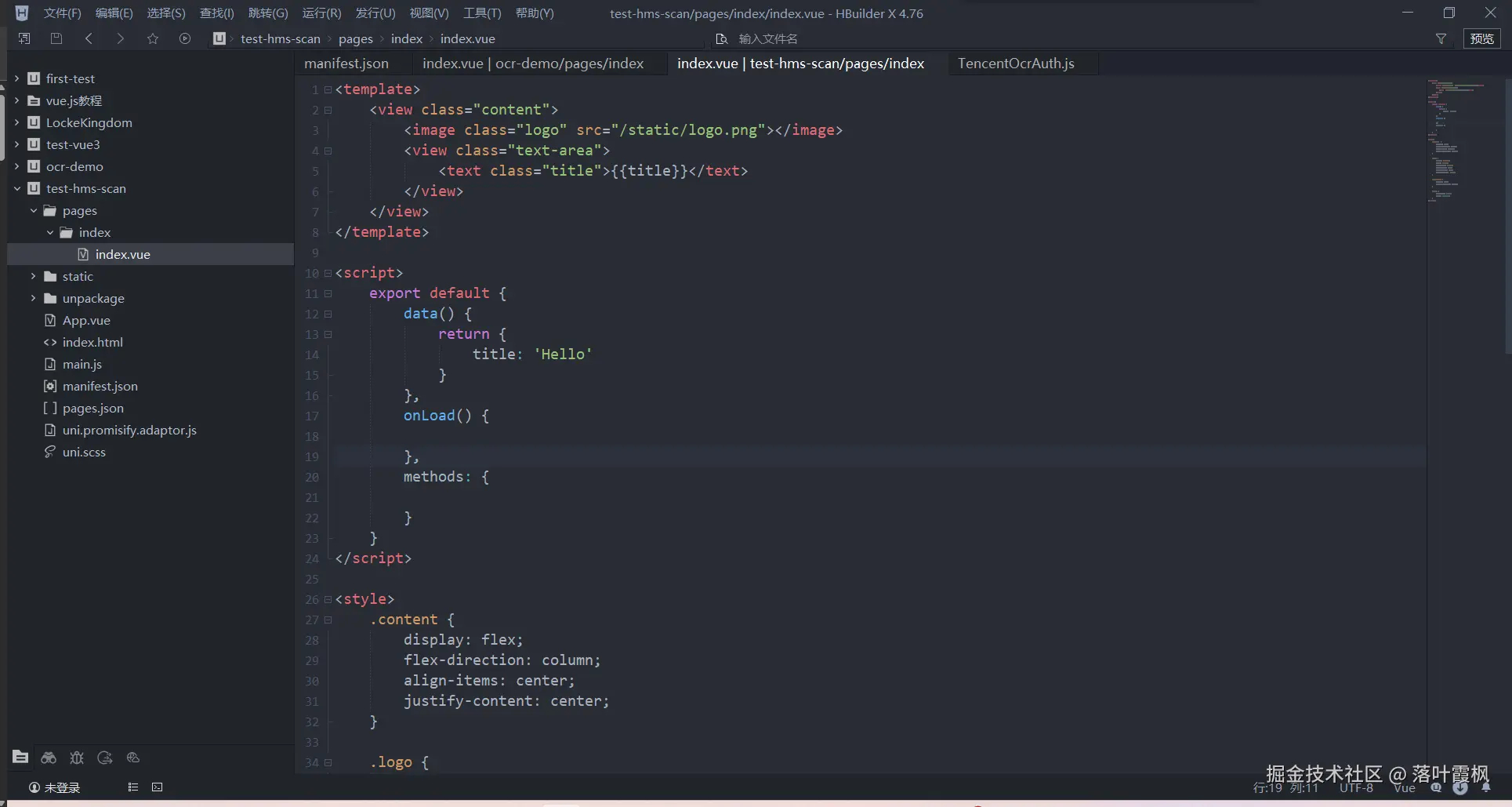Click the manifest.json file icon
1512x807 pixels.
(50, 386)
